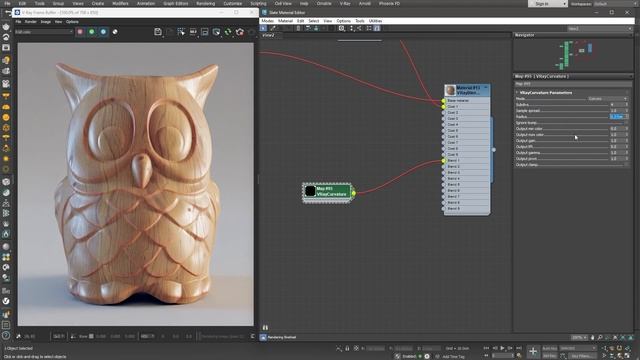
Task: Toggle blue channel in V-Ray Frame Buffer
Action: click(104, 31)
